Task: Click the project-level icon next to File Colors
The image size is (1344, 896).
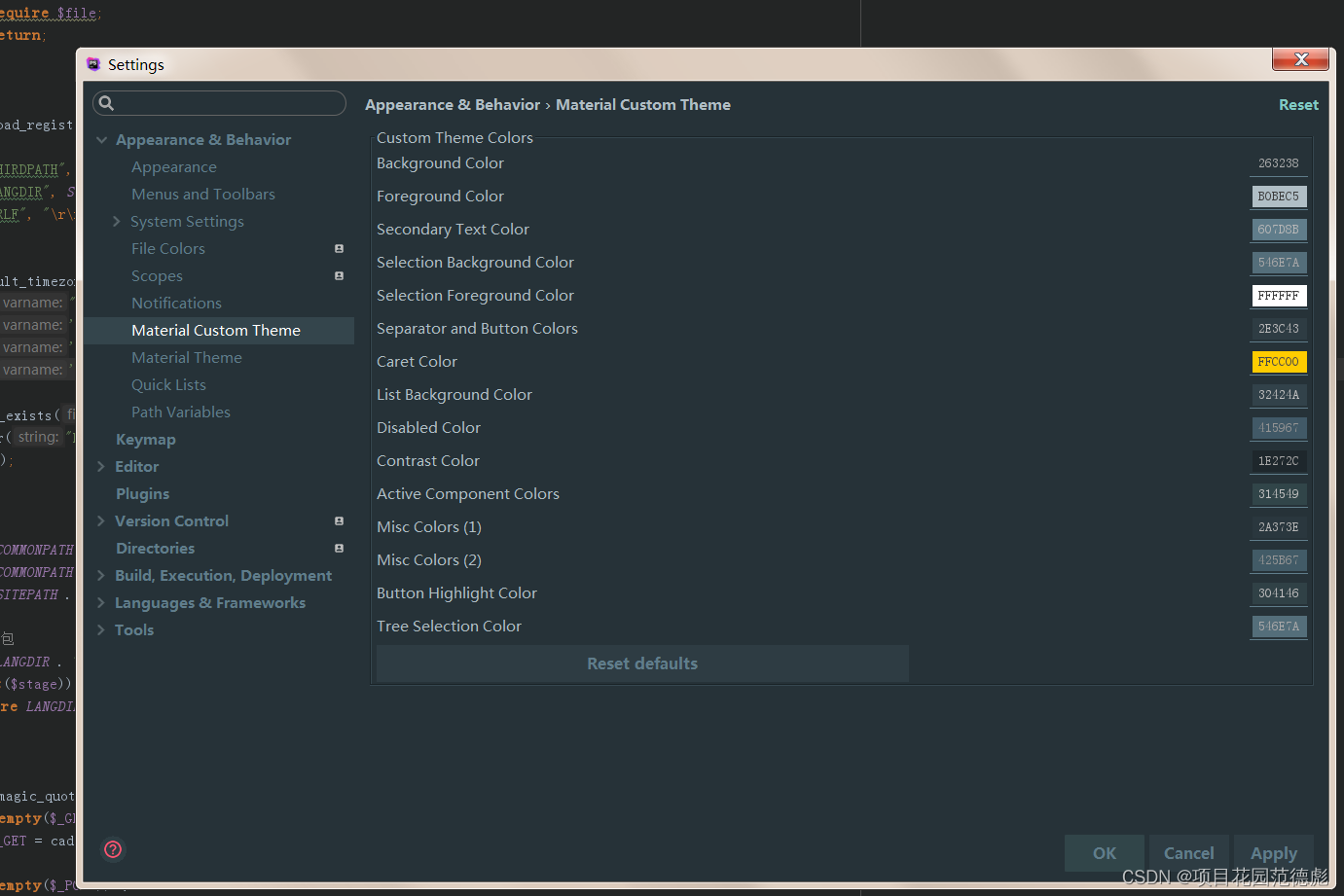Action: [x=339, y=249]
